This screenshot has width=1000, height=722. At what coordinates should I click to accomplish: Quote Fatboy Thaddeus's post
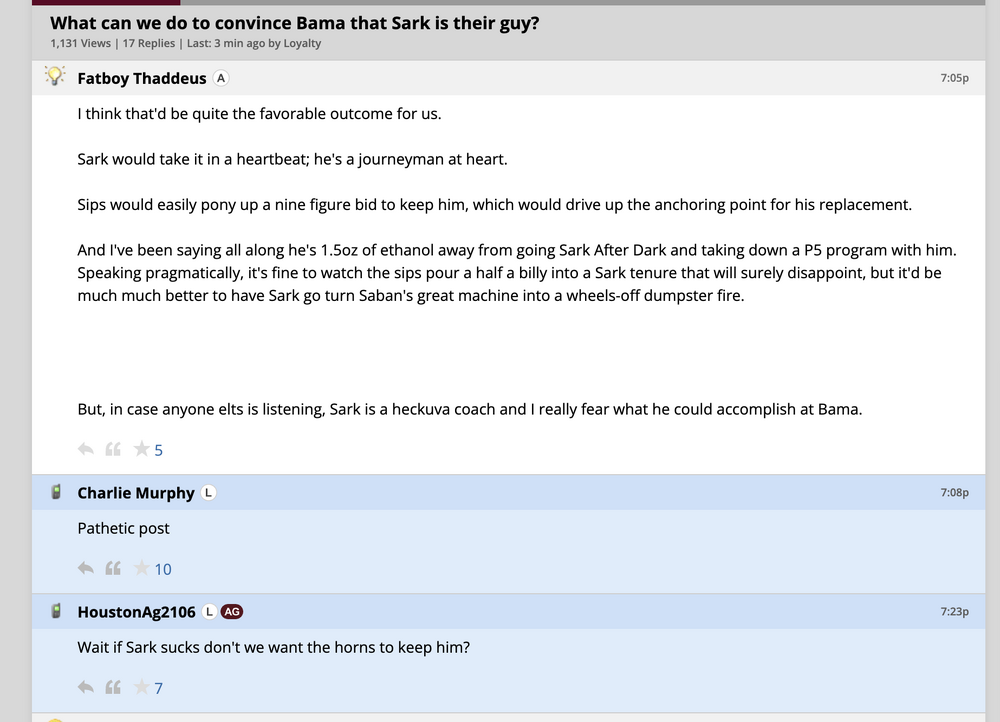113,450
